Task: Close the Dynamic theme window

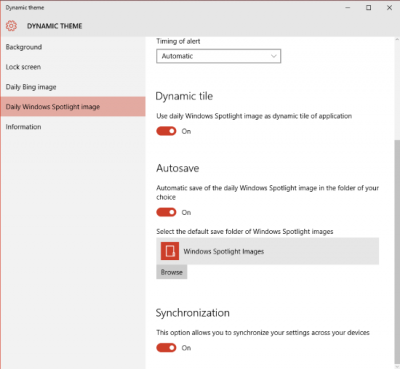Action: pos(389,8)
